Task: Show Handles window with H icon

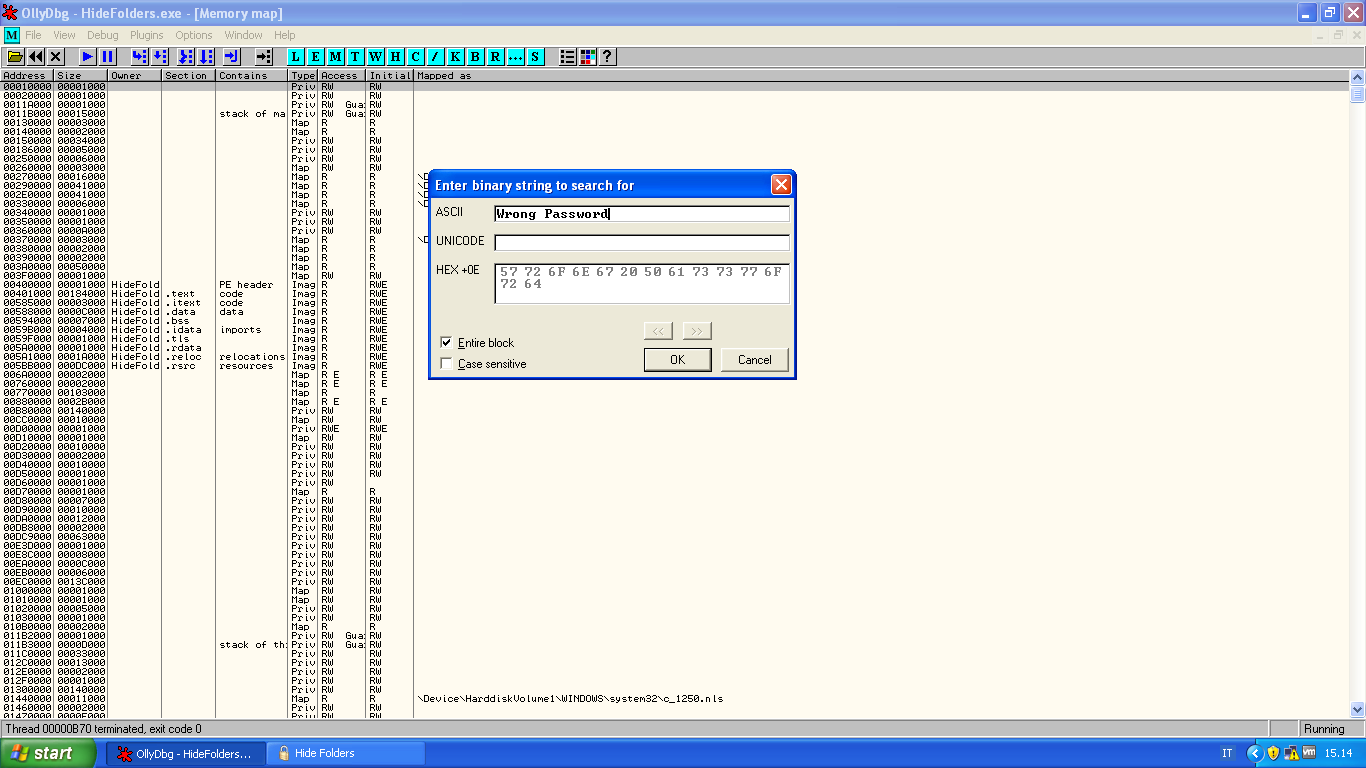Action: [x=396, y=57]
